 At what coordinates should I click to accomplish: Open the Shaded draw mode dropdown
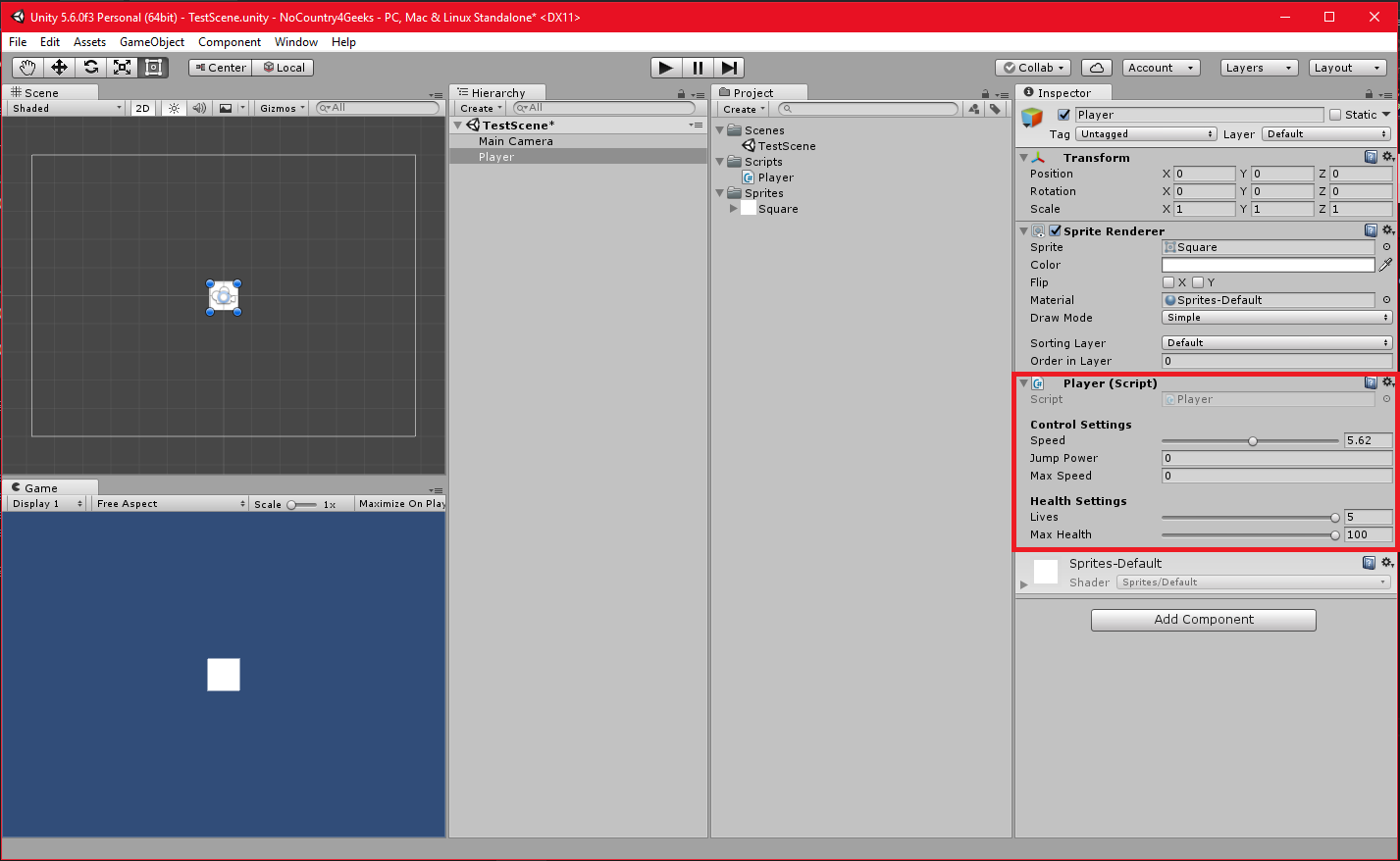click(67, 108)
